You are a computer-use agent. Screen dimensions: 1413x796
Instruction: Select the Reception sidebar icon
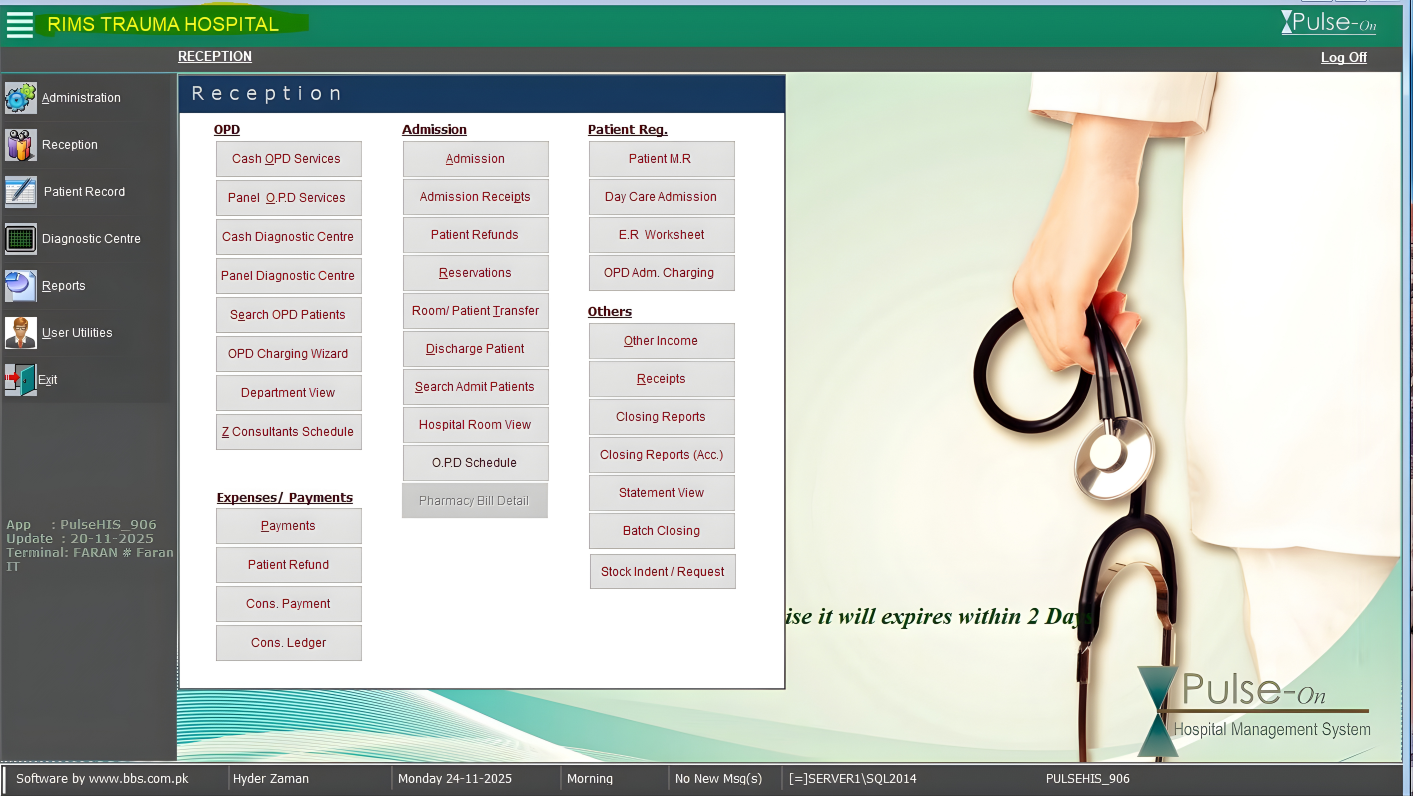tap(21, 145)
